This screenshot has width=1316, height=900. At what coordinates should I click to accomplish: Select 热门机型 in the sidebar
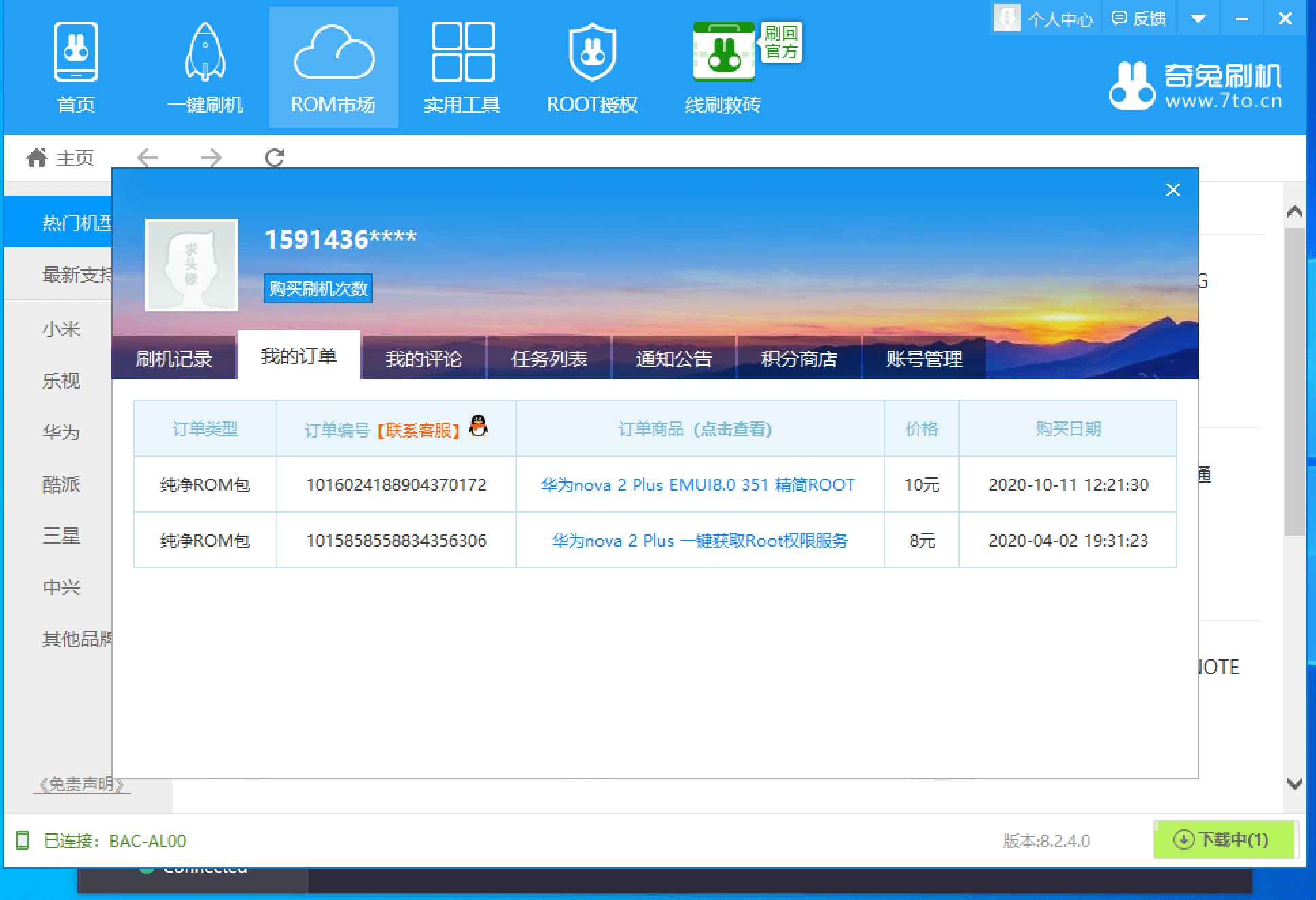58,222
